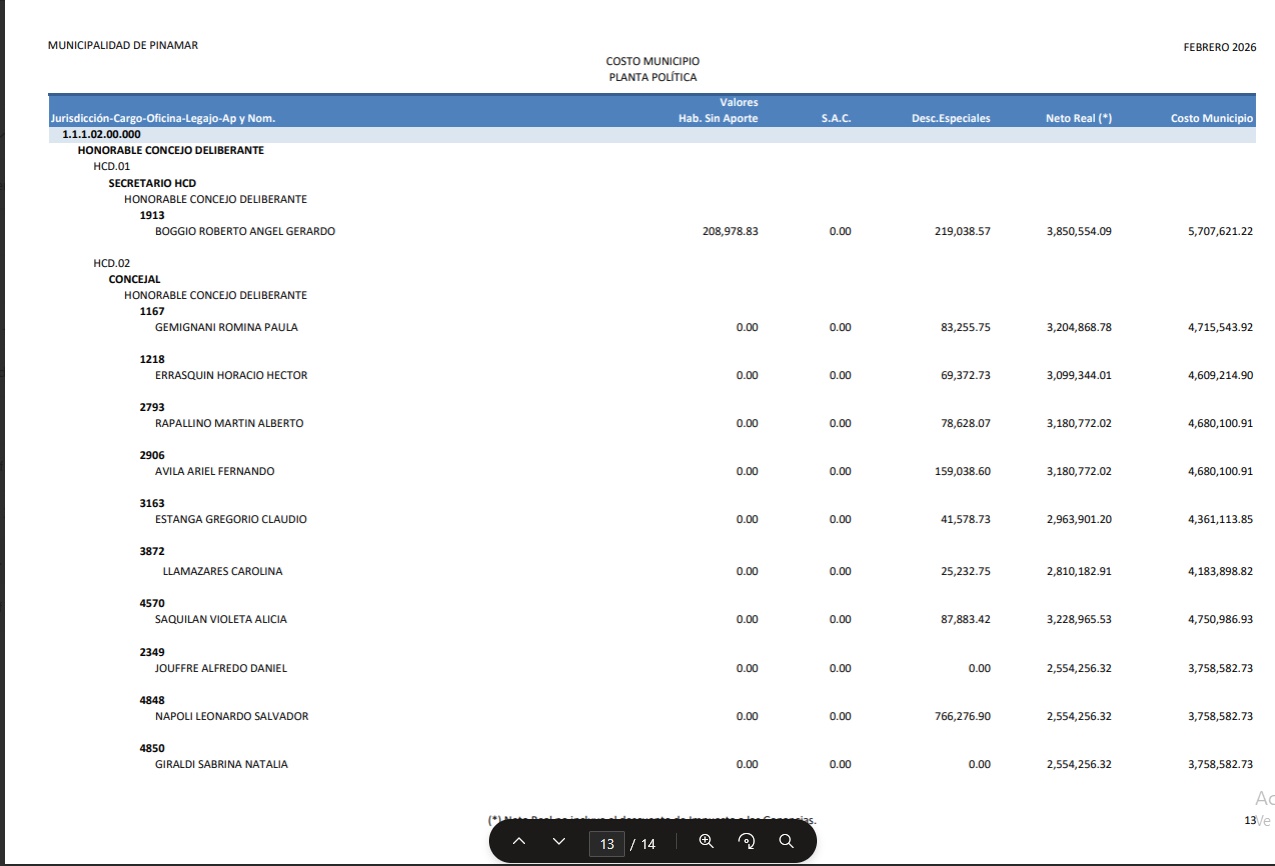Viewport: 1275px width, 866px height.
Task: Click the name BOGGIO ROBERTO ANGEL GERARDO
Action: (245, 232)
